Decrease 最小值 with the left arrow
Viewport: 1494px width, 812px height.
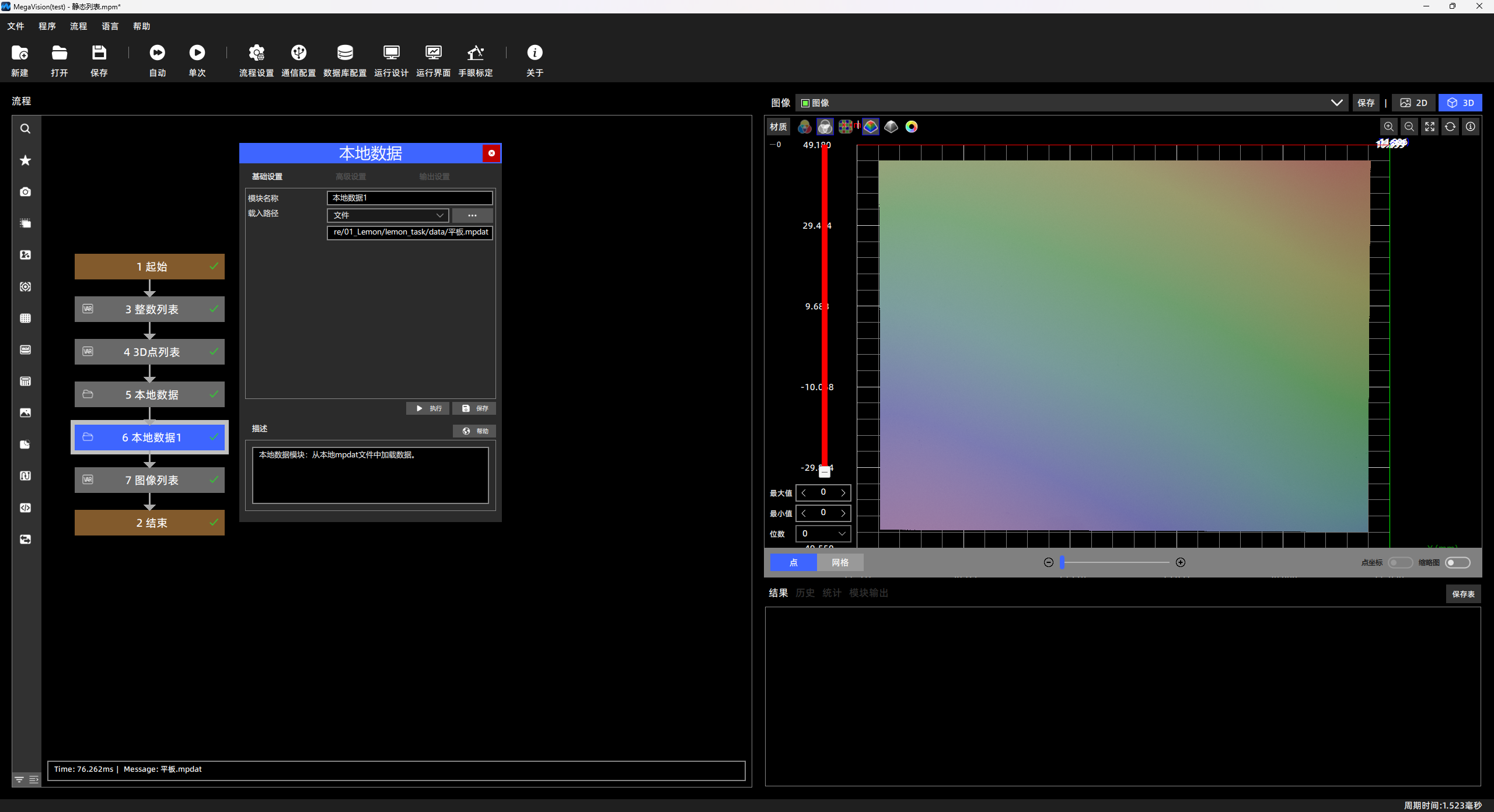(x=804, y=513)
